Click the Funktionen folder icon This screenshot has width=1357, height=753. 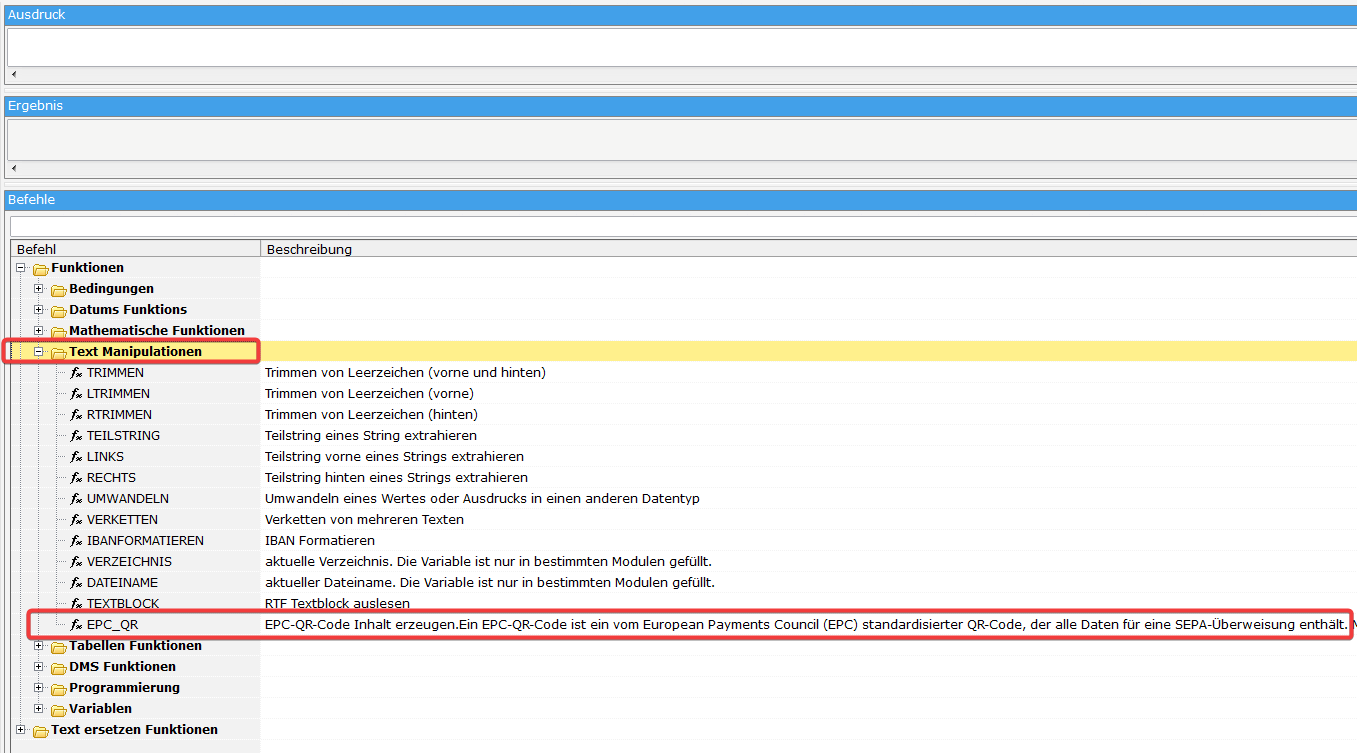(x=41, y=269)
